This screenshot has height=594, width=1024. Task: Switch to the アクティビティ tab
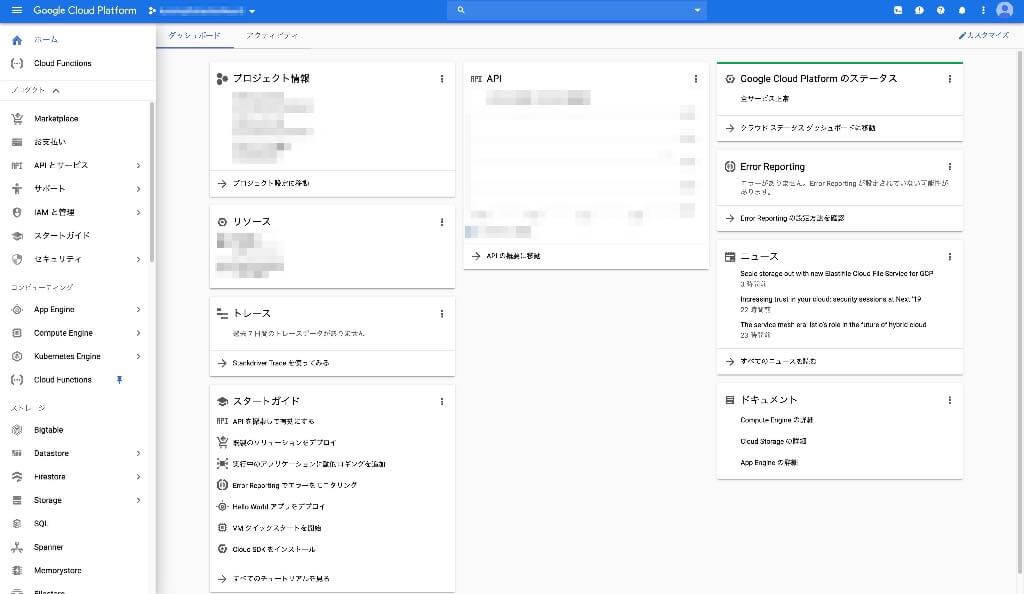(273, 35)
